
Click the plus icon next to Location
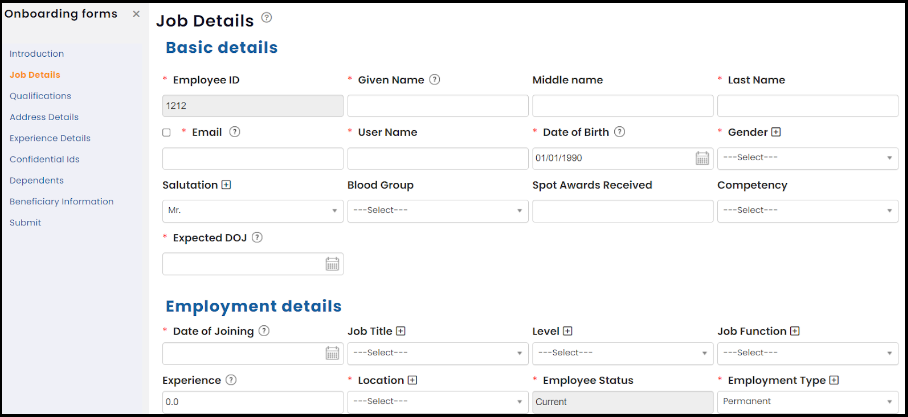pyautogui.click(x=412, y=381)
